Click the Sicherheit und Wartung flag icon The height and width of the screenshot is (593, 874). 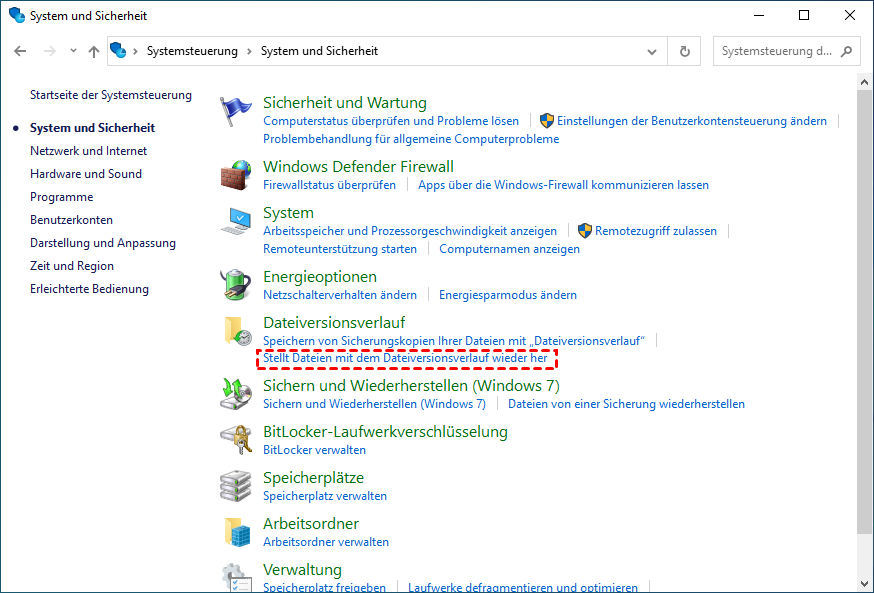coord(235,111)
